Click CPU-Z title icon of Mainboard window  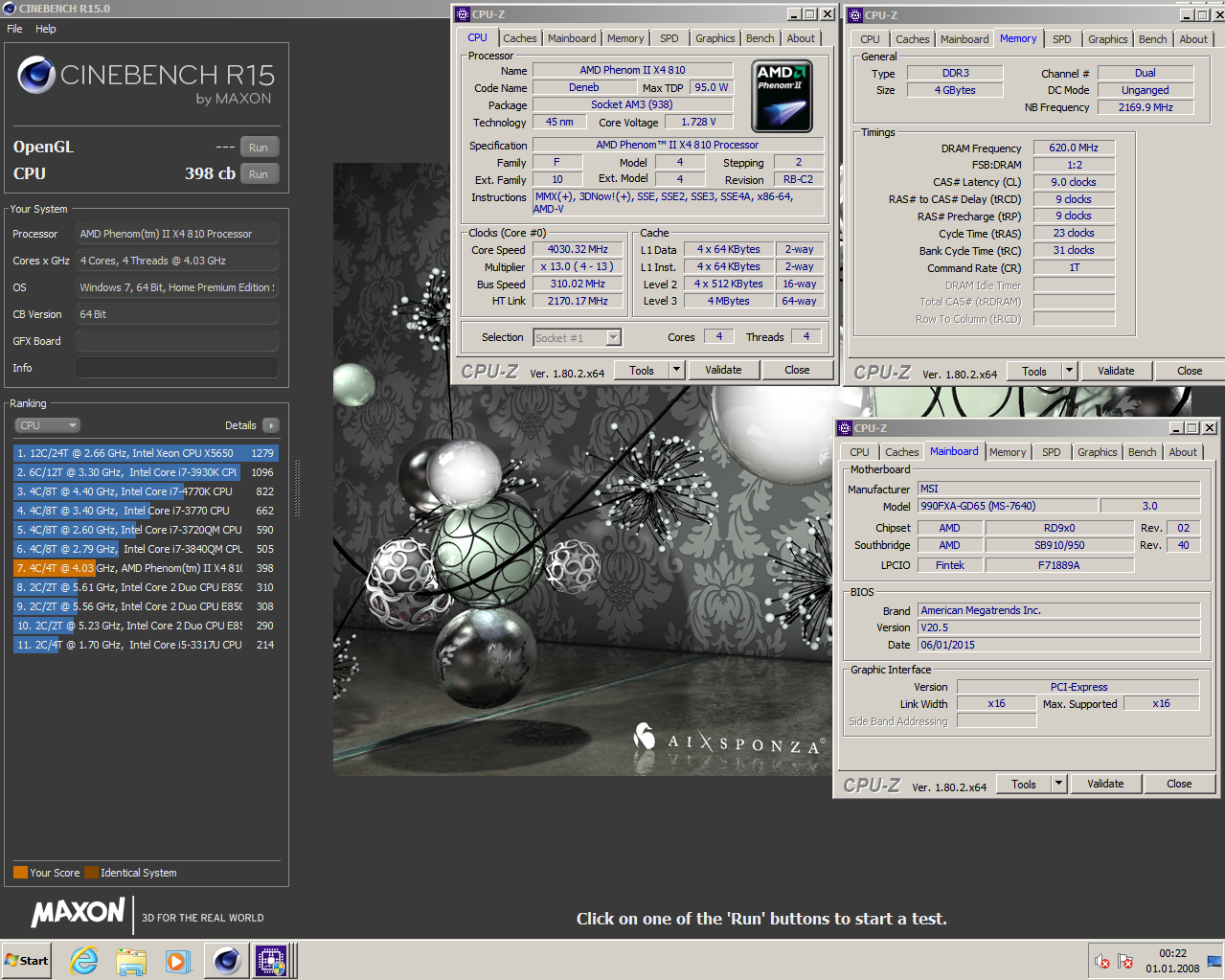(x=844, y=428)
